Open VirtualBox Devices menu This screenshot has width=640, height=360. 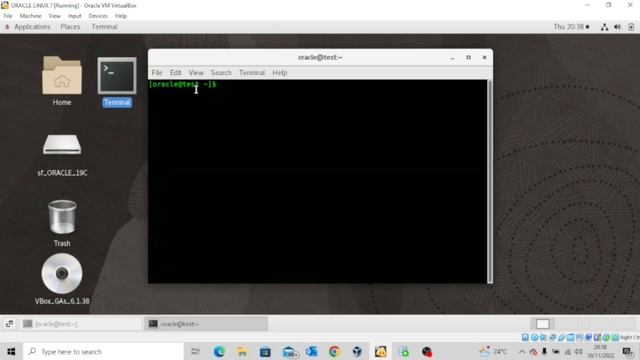click(98, 16)
